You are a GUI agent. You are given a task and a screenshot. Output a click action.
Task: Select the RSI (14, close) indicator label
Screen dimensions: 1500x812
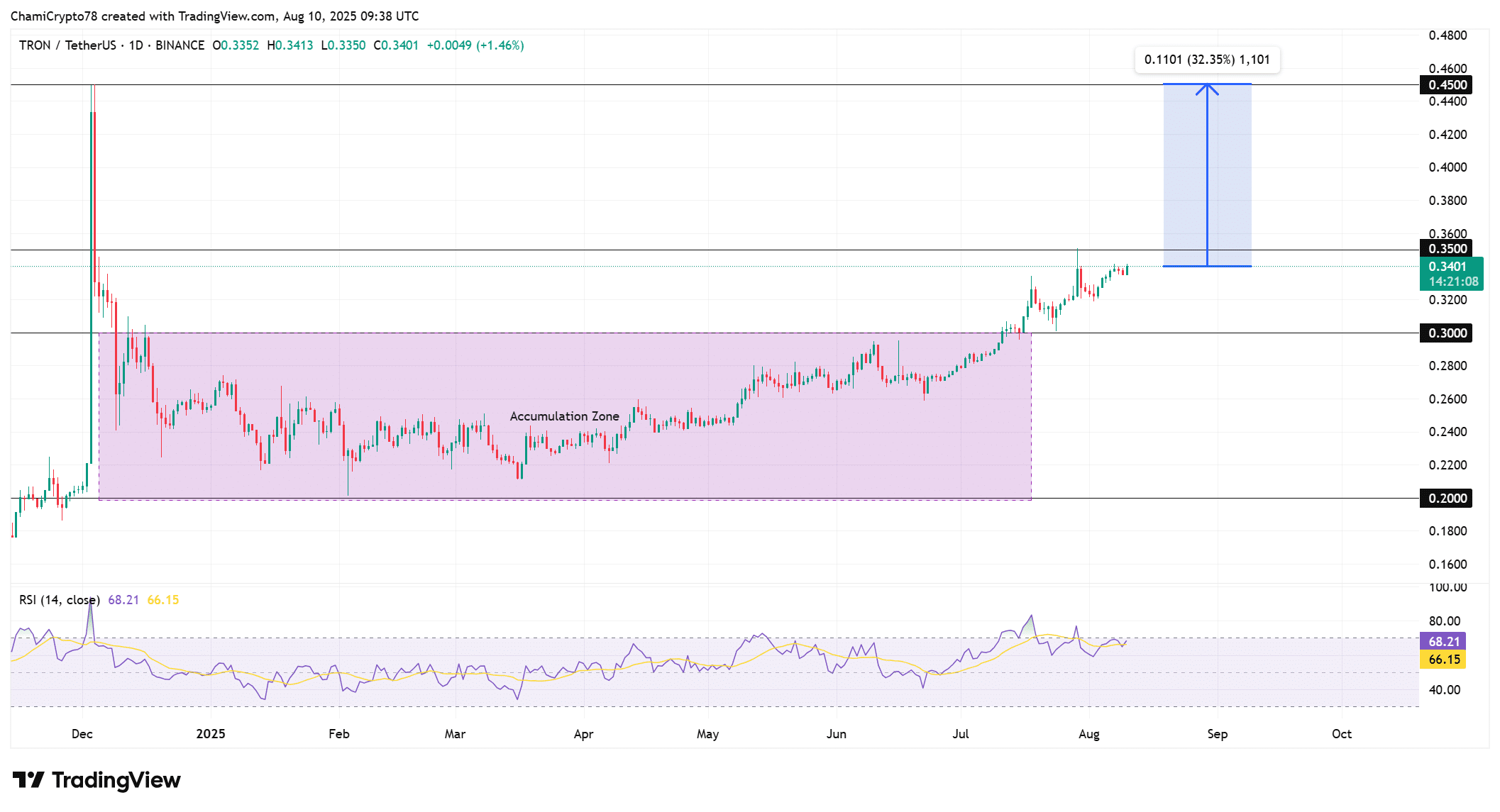point(60,600)
